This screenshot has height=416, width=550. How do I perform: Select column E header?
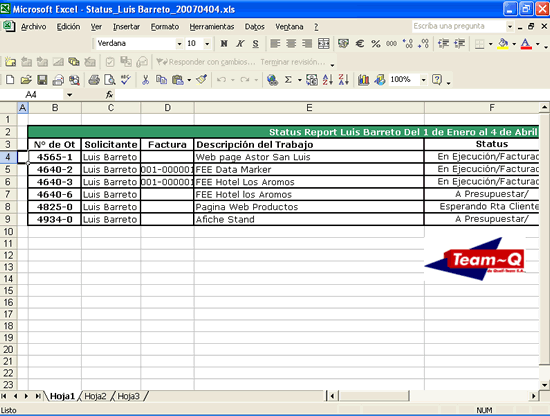(309, 108)
